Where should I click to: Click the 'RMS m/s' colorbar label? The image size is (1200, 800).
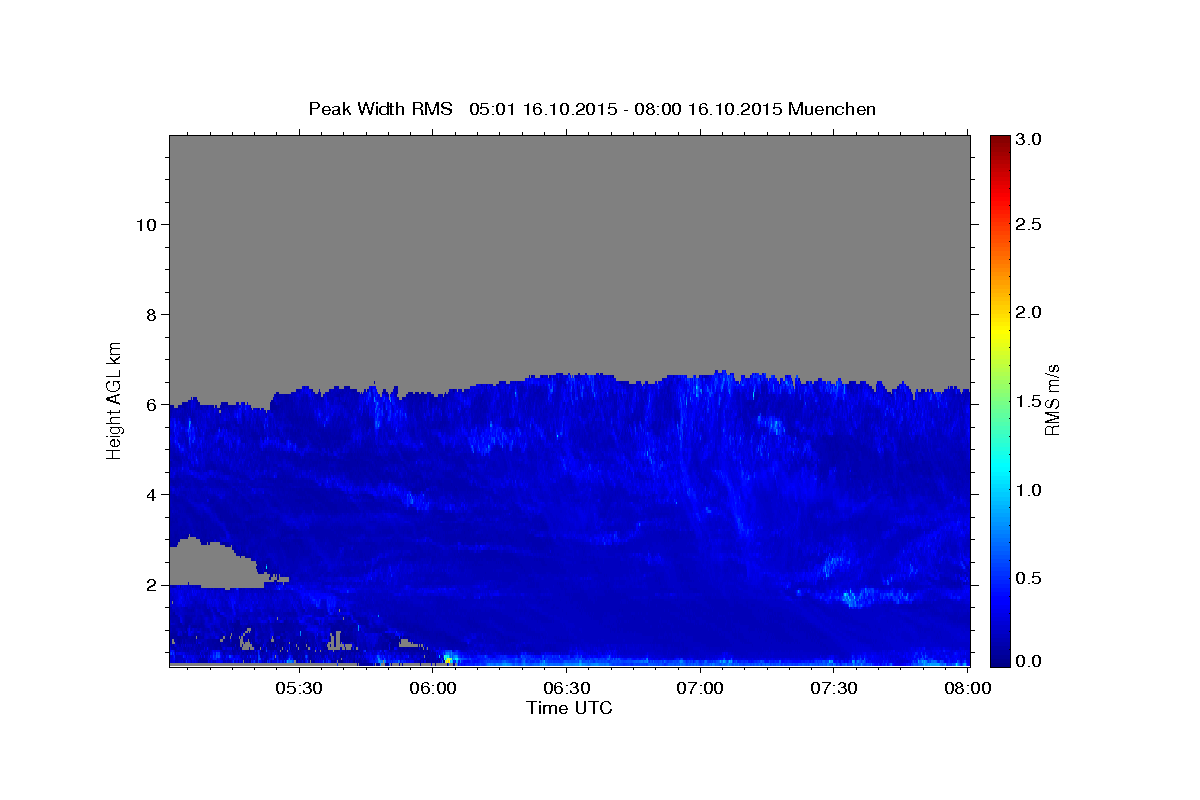click(x=1051, y=400)
